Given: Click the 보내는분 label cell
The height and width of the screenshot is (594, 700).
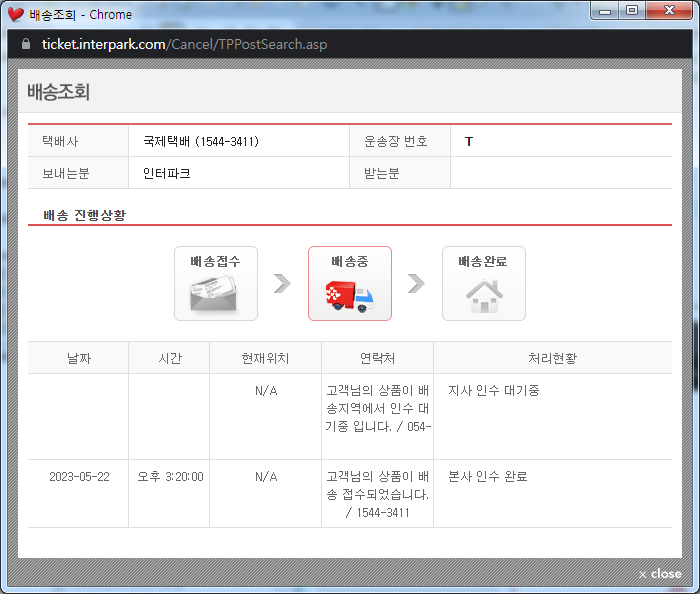Looking at the screenshot, I should coord(78,173).
